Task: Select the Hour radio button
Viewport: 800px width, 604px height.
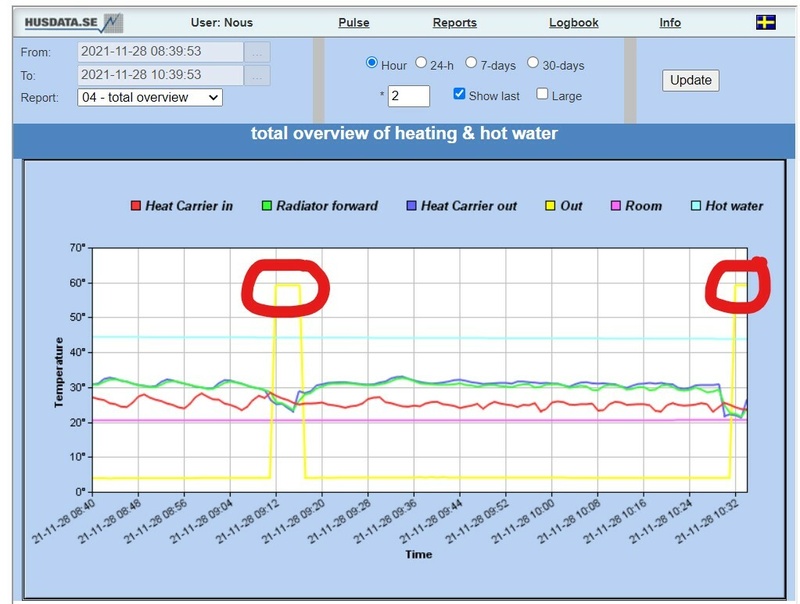Action: tap(371, 63)
